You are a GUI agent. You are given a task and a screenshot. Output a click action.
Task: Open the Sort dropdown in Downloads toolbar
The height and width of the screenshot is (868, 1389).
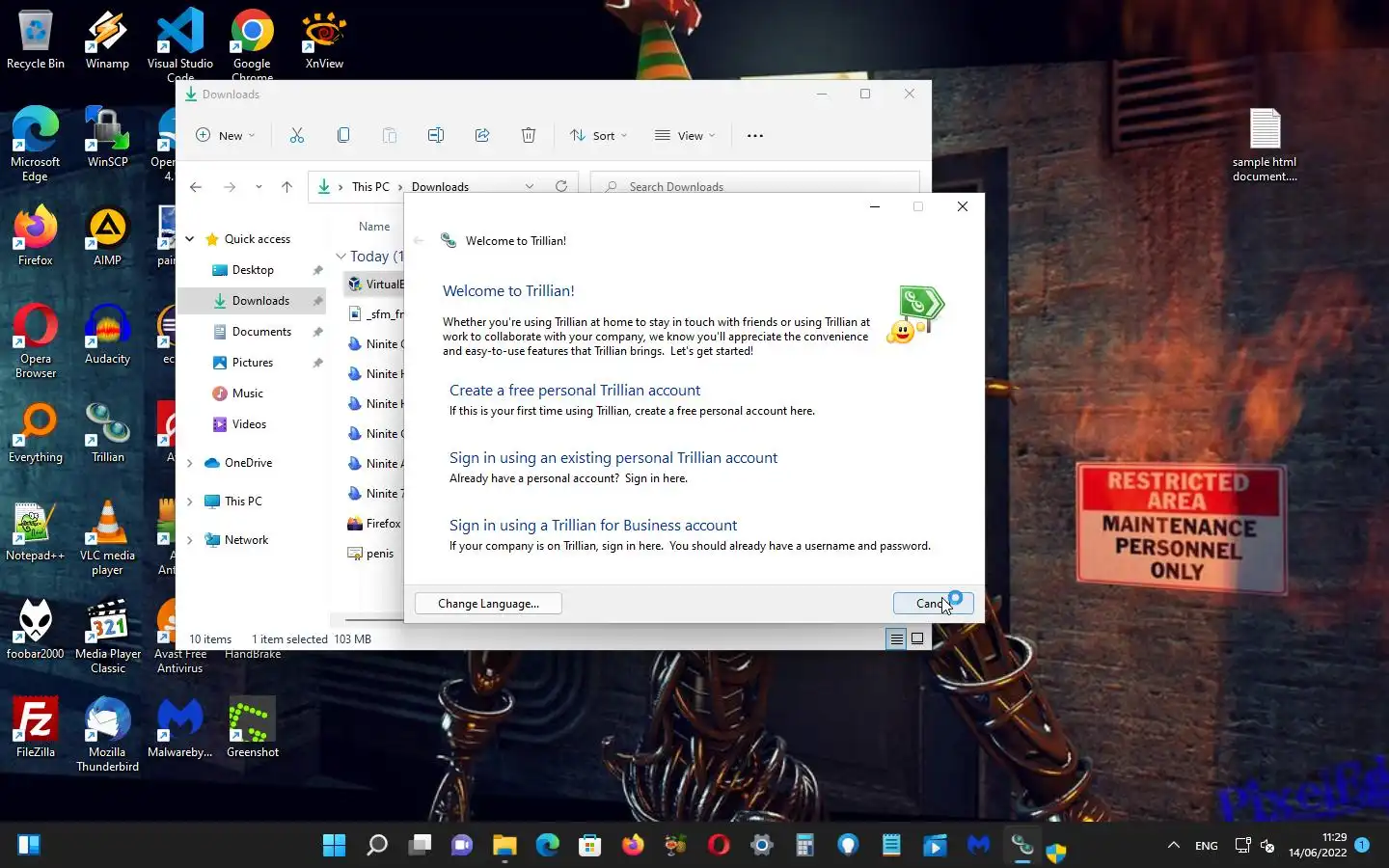[x=599, y=135]
